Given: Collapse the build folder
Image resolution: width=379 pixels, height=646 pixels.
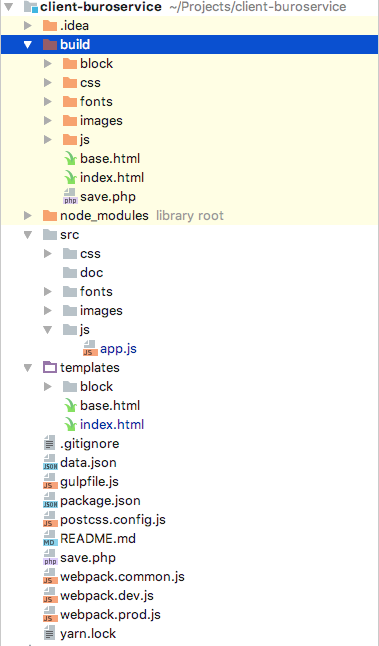Looking at the screenshot, I should pos(28,44).
